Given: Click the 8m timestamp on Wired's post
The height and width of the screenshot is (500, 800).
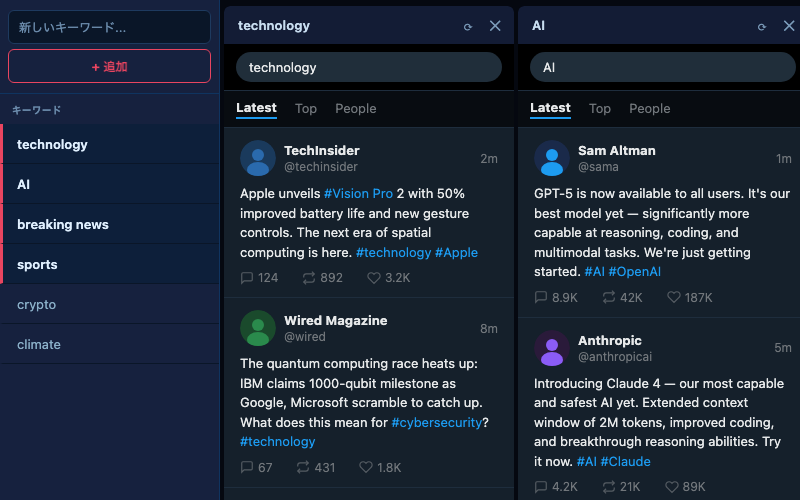Looking at the screenshot, I should [488, 329].
